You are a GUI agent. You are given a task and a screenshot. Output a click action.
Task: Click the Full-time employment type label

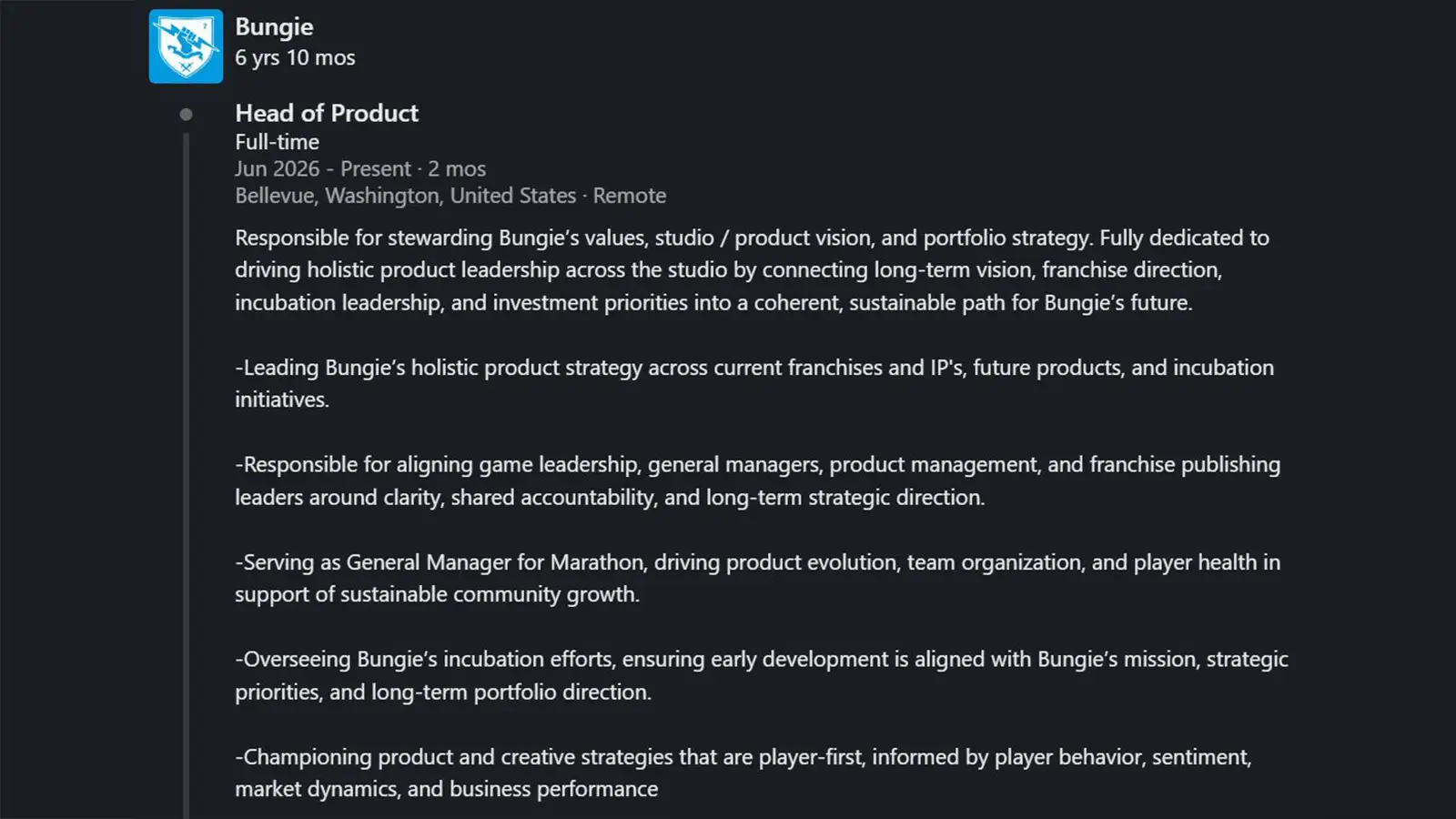pyautogui.click(x=277, y=142)
